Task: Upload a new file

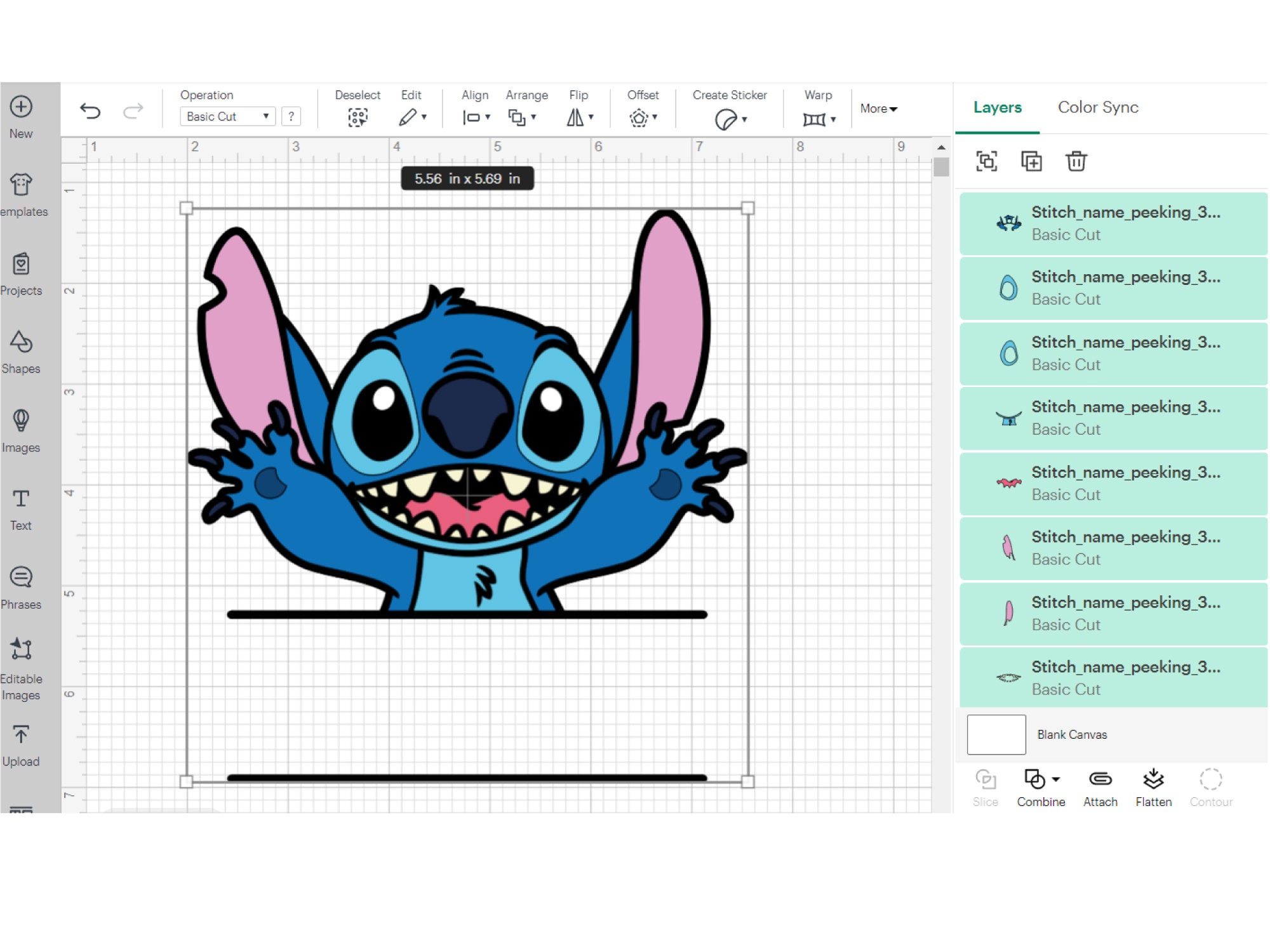Action: click(x=21, y=743)
